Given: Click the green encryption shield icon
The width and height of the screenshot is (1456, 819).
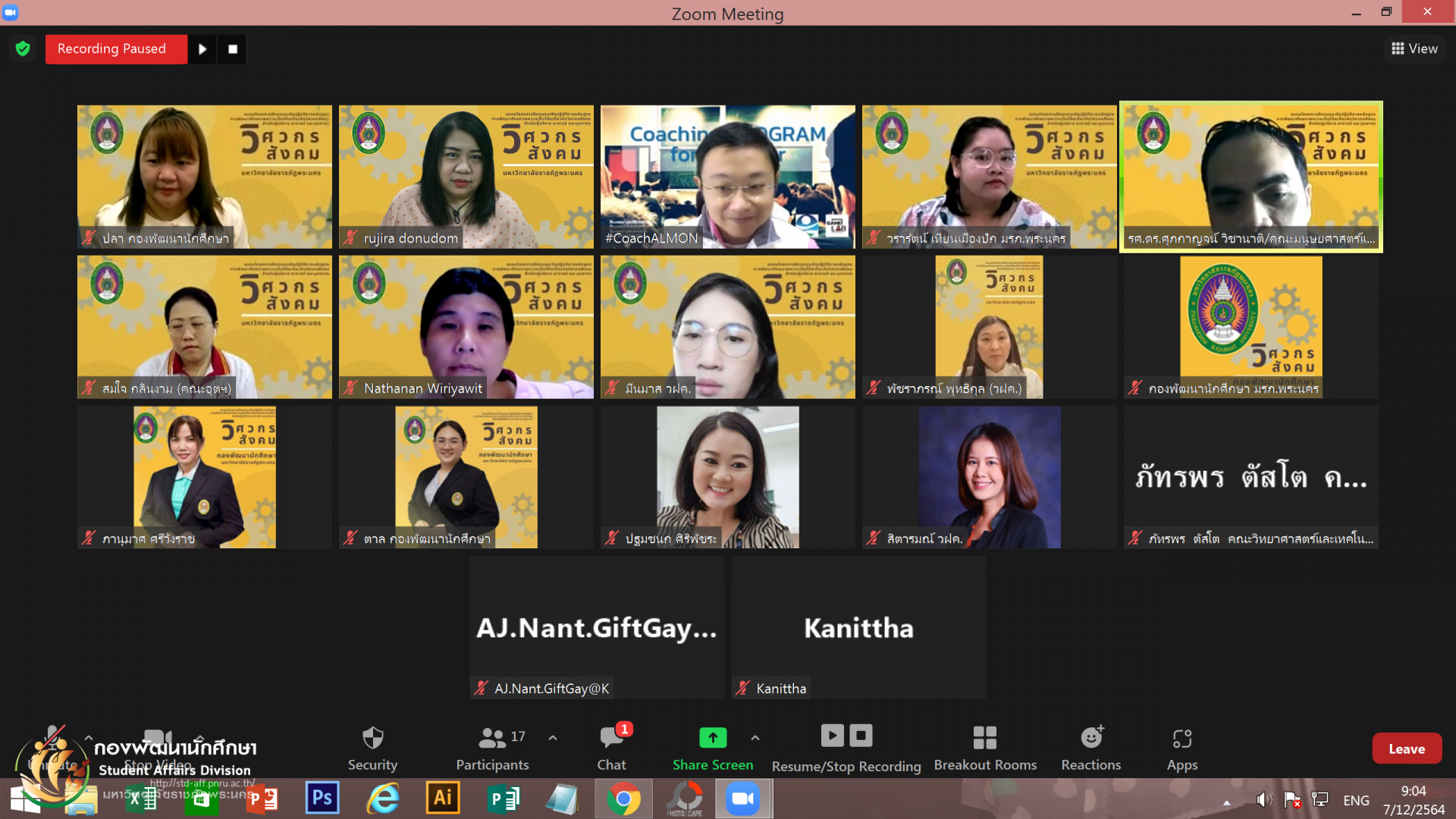Looking at the screenshot, I should coord(23,49).
